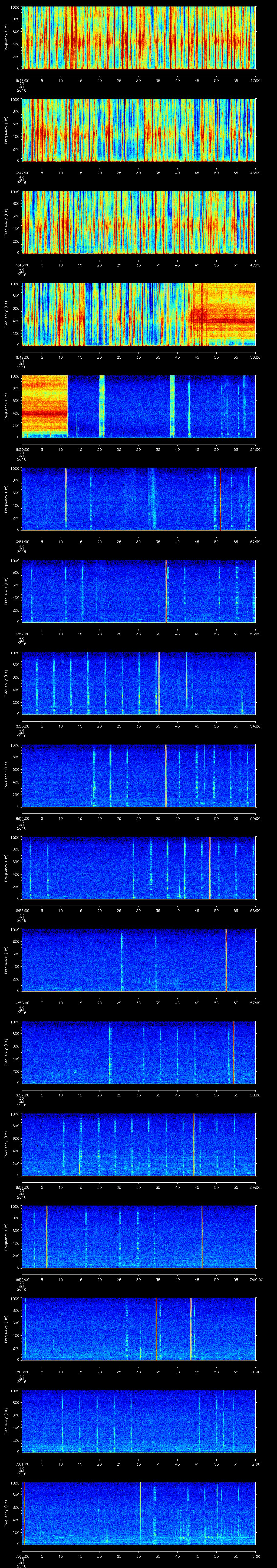Click the 51:00 end time label
277x1568 pixels.
point(255,449)
